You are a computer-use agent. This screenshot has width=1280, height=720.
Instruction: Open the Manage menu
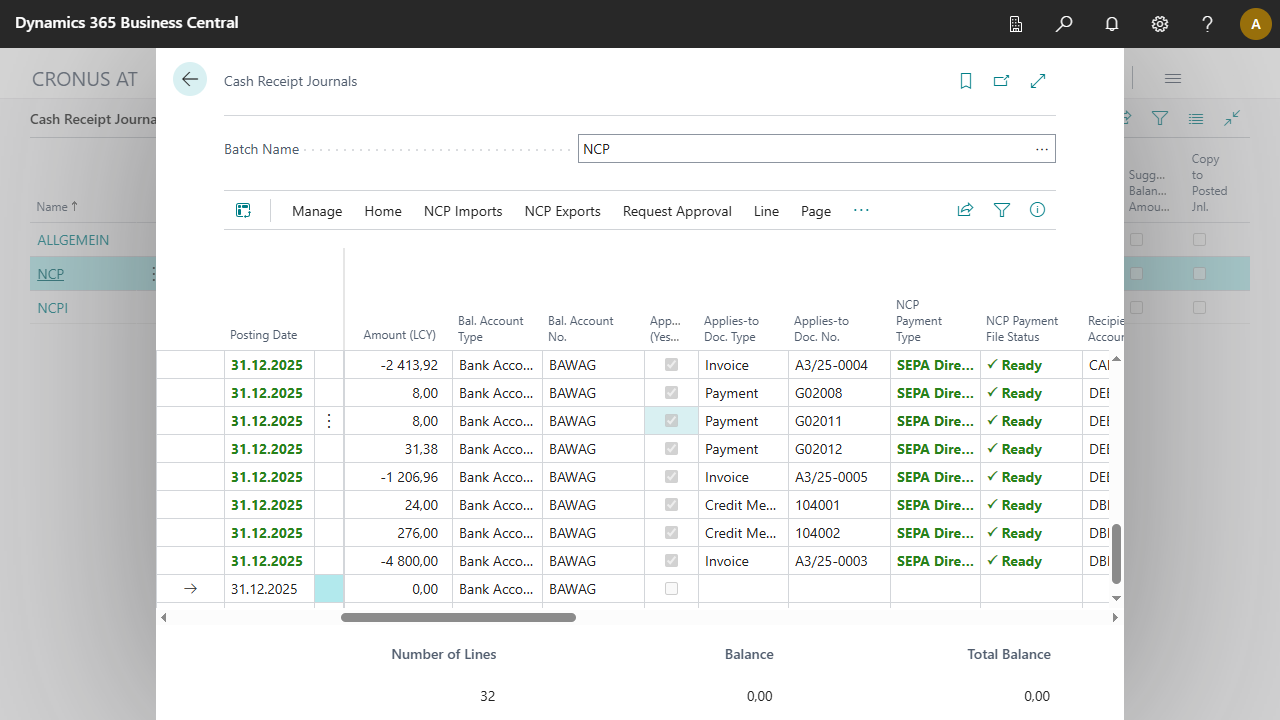(317, 211)
